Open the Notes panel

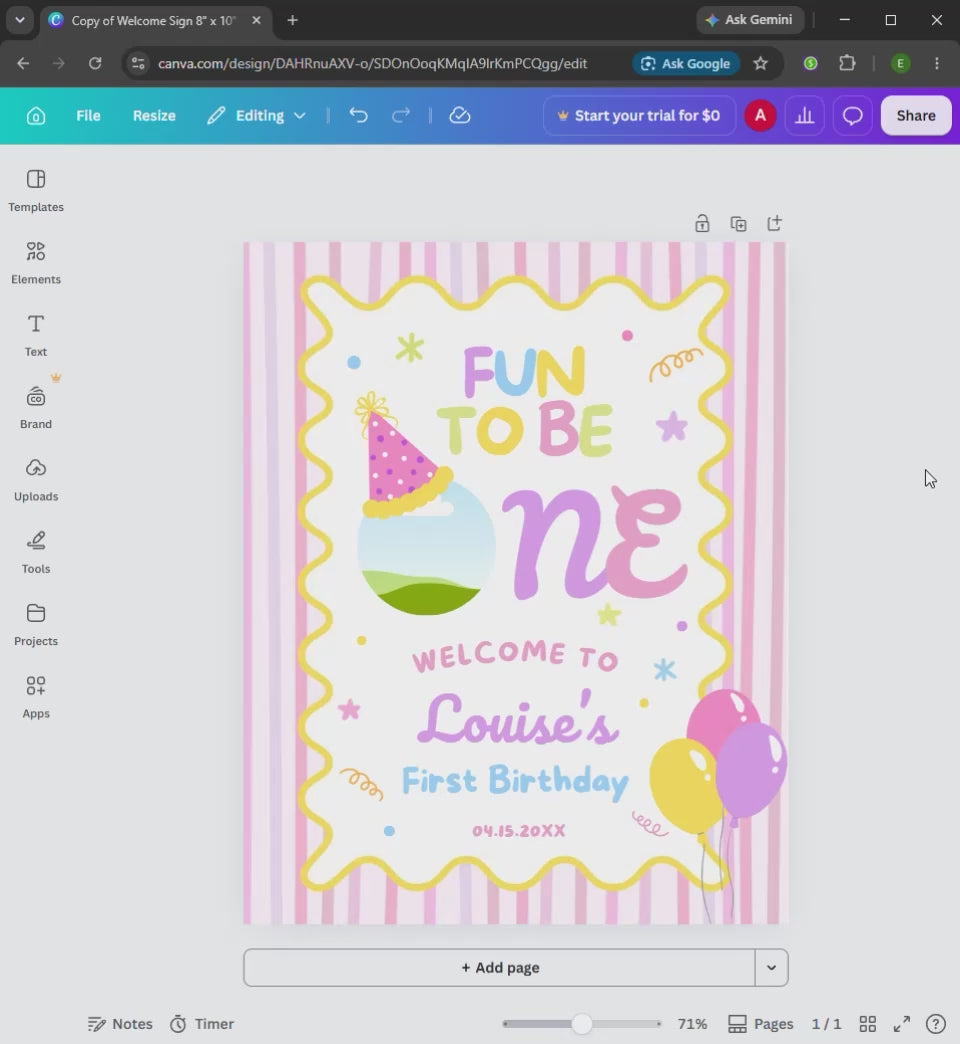tap(120, 1023)
